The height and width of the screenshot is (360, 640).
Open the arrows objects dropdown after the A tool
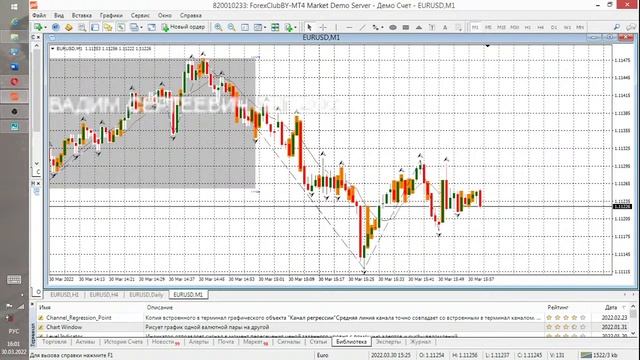[458, 27]
